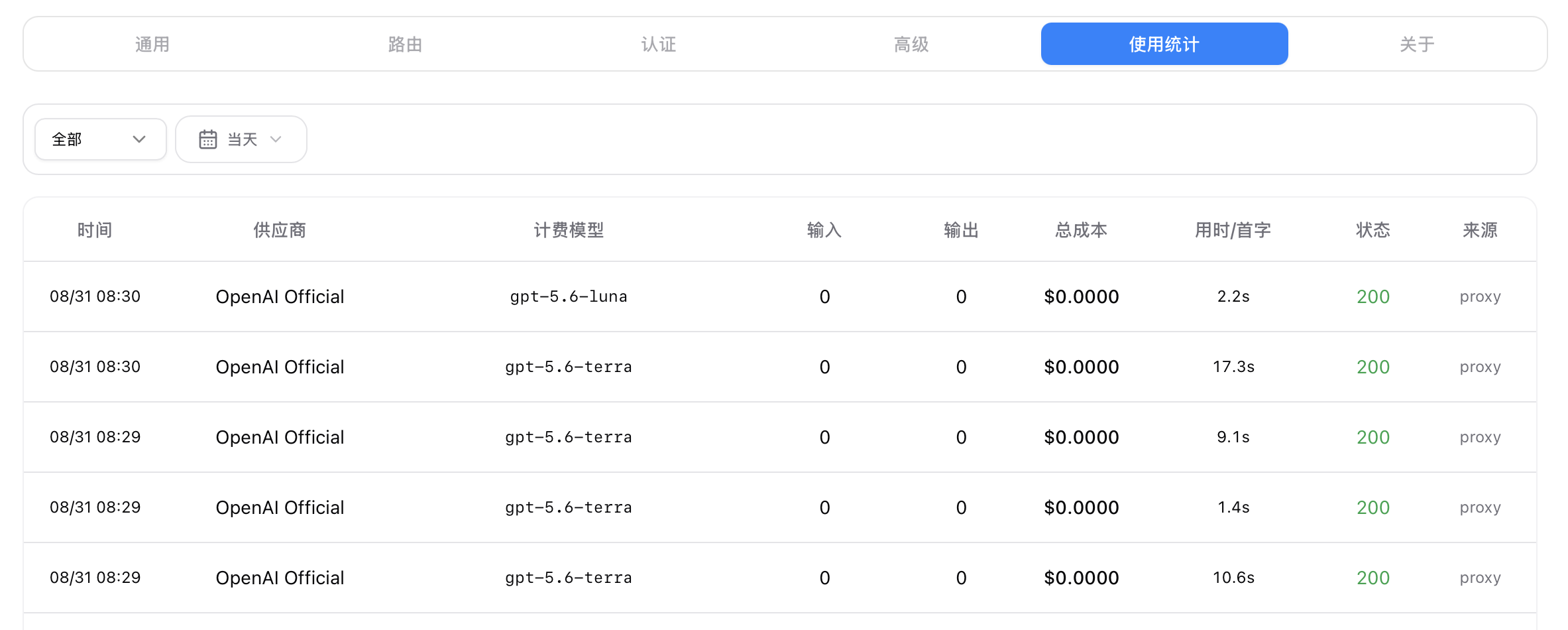
Task: Open the 关于 tab
Action: click(1417, 44)
